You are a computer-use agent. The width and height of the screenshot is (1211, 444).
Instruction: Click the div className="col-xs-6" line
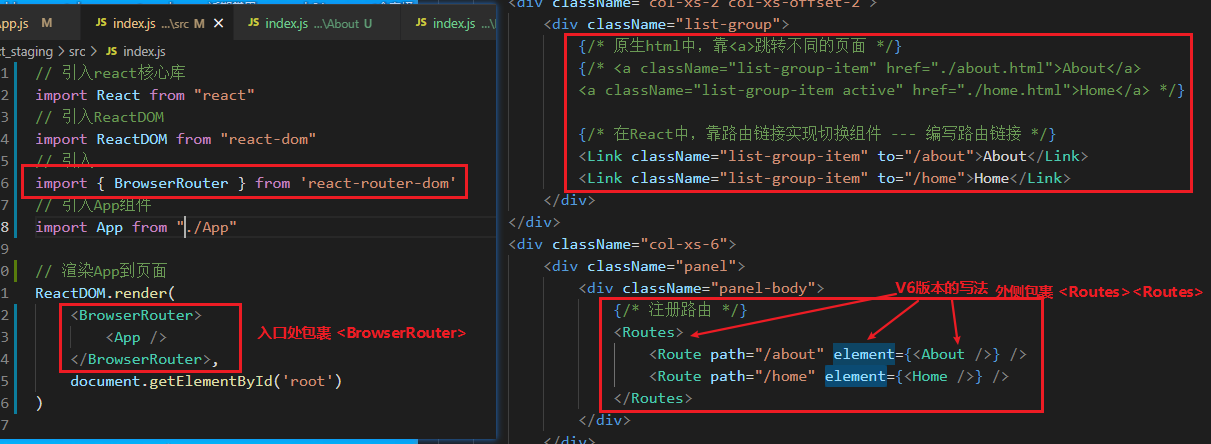[x=622, y=244]
